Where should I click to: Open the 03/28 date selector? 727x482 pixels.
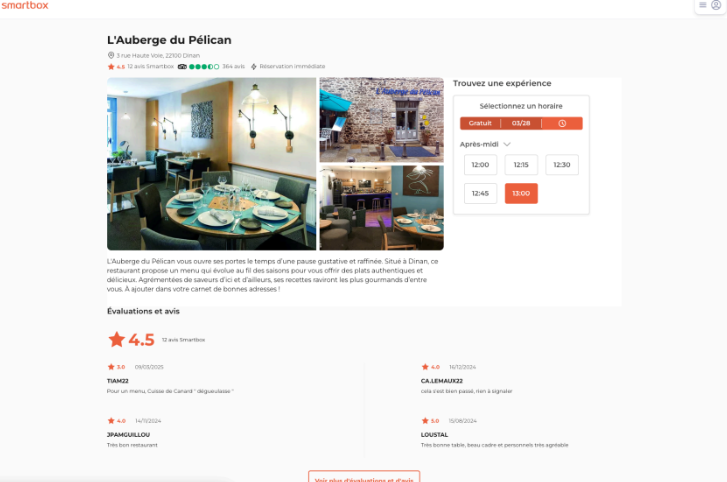click(521, 123)
